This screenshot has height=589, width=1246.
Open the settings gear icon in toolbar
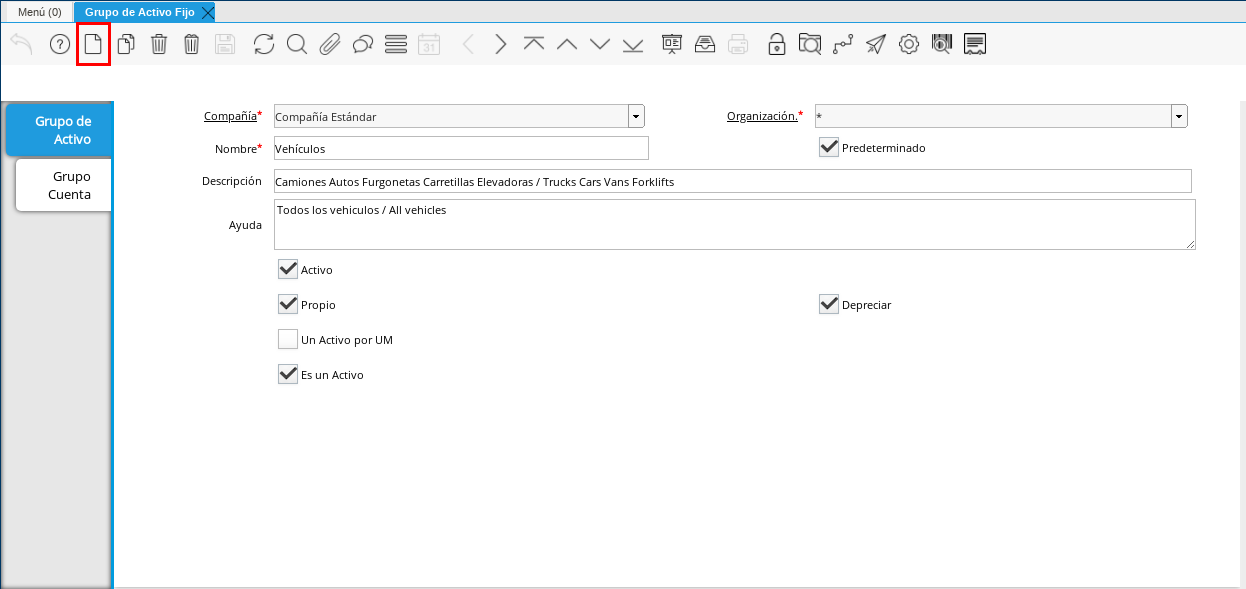click(x=909, y=44)
